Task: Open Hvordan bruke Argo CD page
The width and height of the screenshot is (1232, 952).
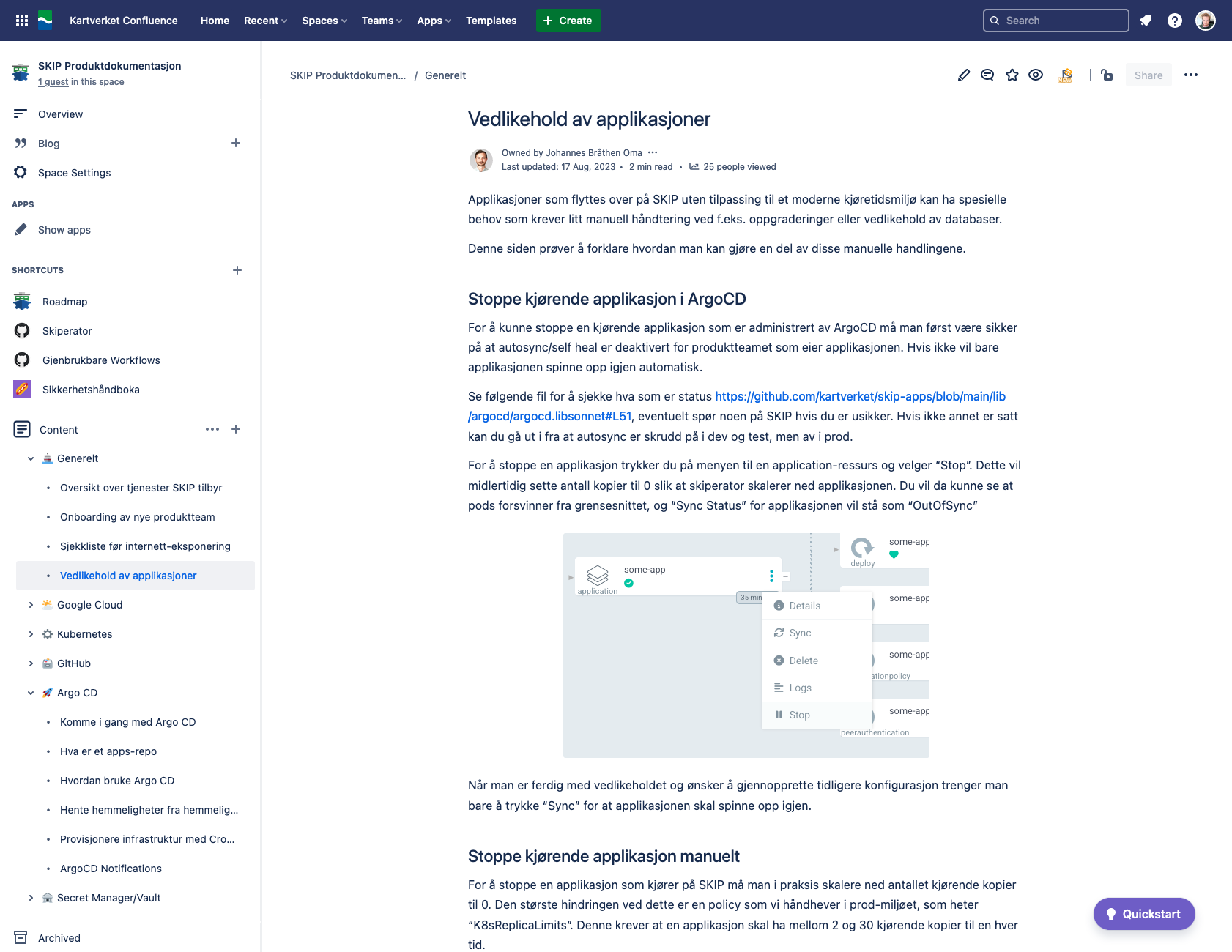Action: 117,781
